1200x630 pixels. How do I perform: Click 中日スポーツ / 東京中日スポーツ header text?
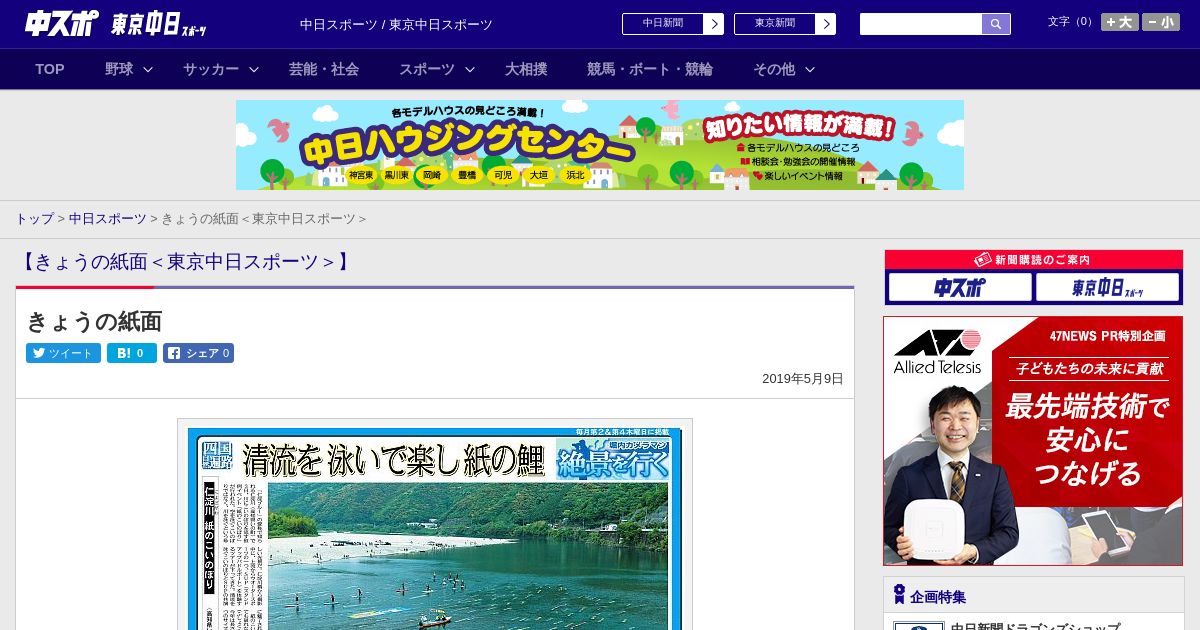[x=396, y=25]
